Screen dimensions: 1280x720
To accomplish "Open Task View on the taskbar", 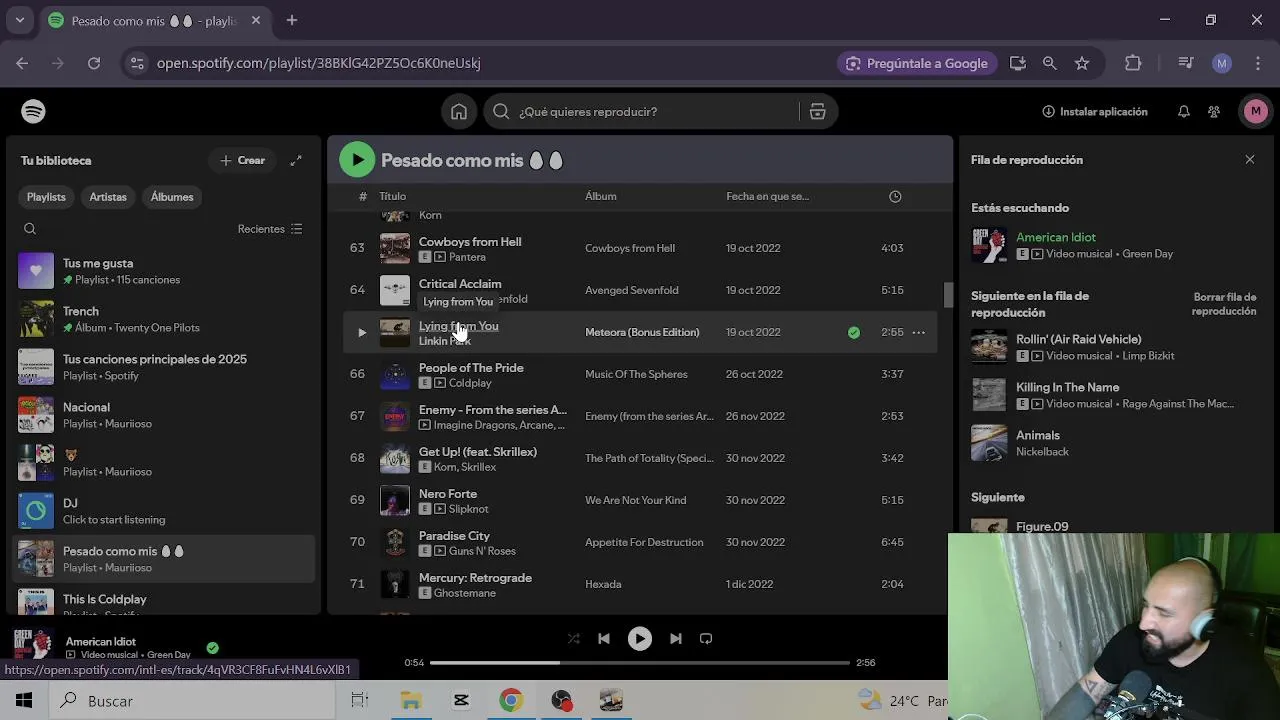I will pos(360,701).
